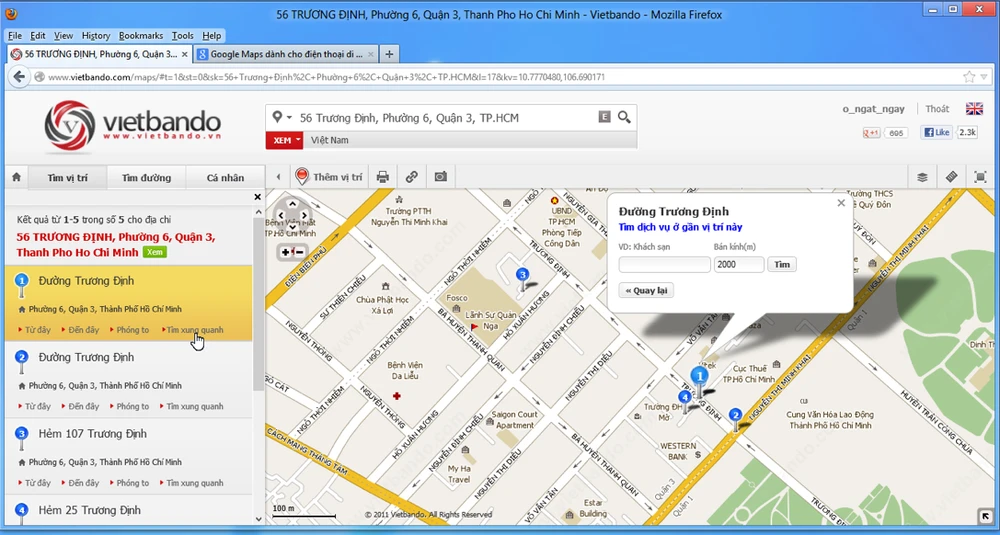
Task: Click the camera snapshot icon
Action: tap(440, 177)
